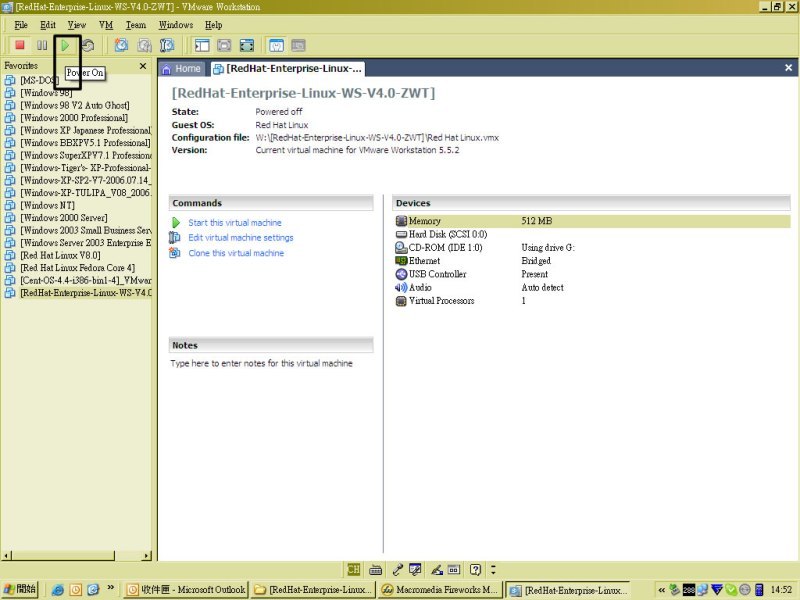Image resolution: width=800 pixels, height=600 pixels.
Task: Switch to Macromedia Fireworks taskbar item
Action: click(440, 590)
